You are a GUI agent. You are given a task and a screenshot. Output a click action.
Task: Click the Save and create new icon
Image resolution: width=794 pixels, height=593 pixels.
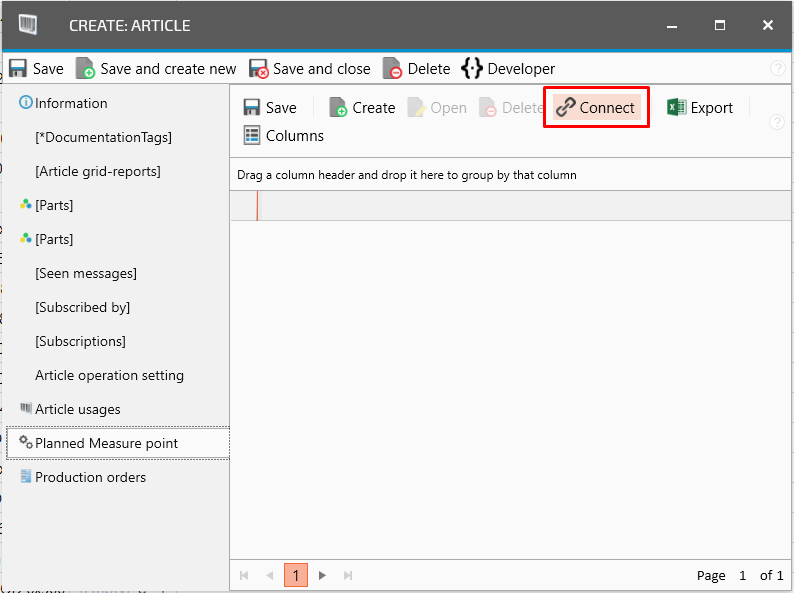tap(86, 69)
